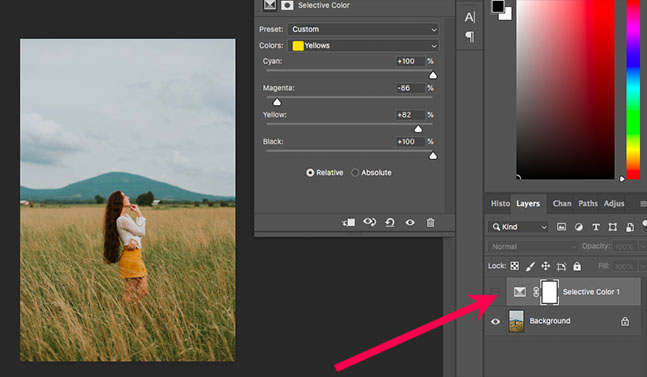The width and height of the screenshot is (647, 377).
Task: Open the Paragraph panel icon
Action: tap(470, 37)
